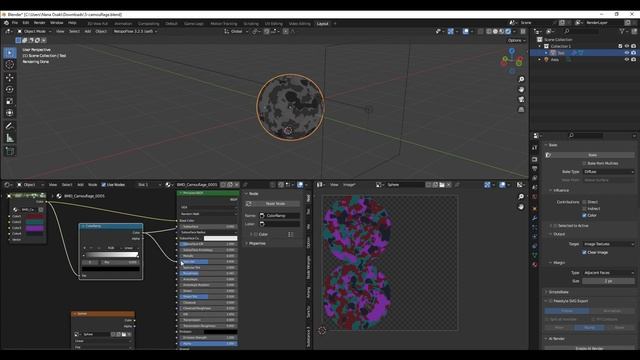Click the Subsurface Color white swatch

[x=220, y=238]
